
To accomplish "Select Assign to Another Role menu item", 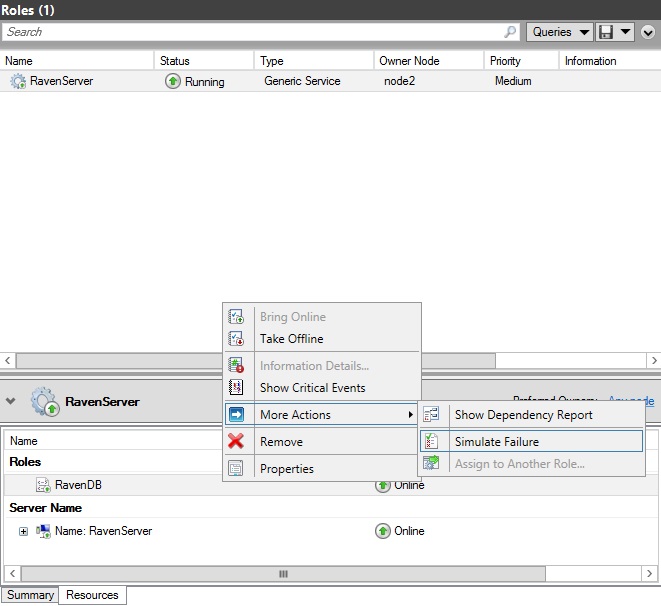I will click(x=532, y=463).
